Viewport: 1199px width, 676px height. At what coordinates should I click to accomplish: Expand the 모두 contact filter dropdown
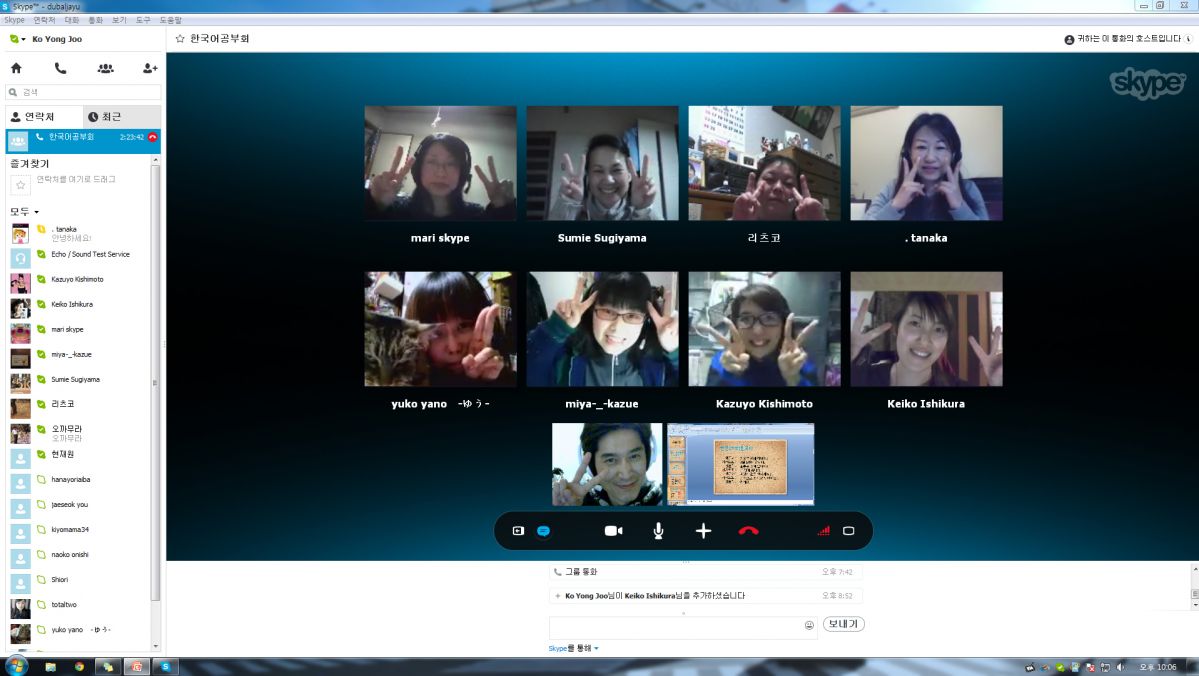pyautogui.click(x=24, y=212)
